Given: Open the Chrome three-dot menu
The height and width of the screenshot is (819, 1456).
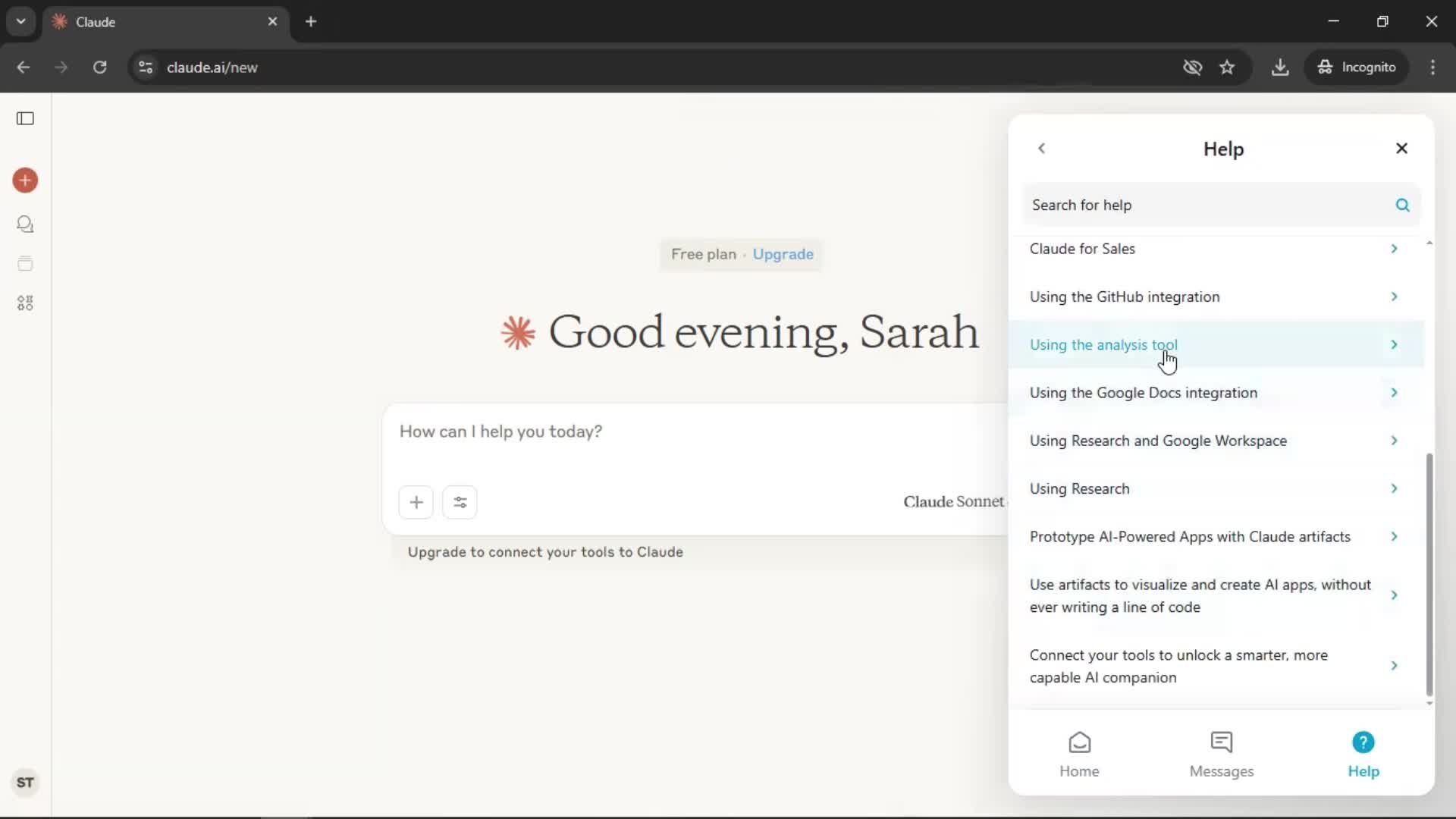Looking at the screenshot, I should [x=1432, y=67].
